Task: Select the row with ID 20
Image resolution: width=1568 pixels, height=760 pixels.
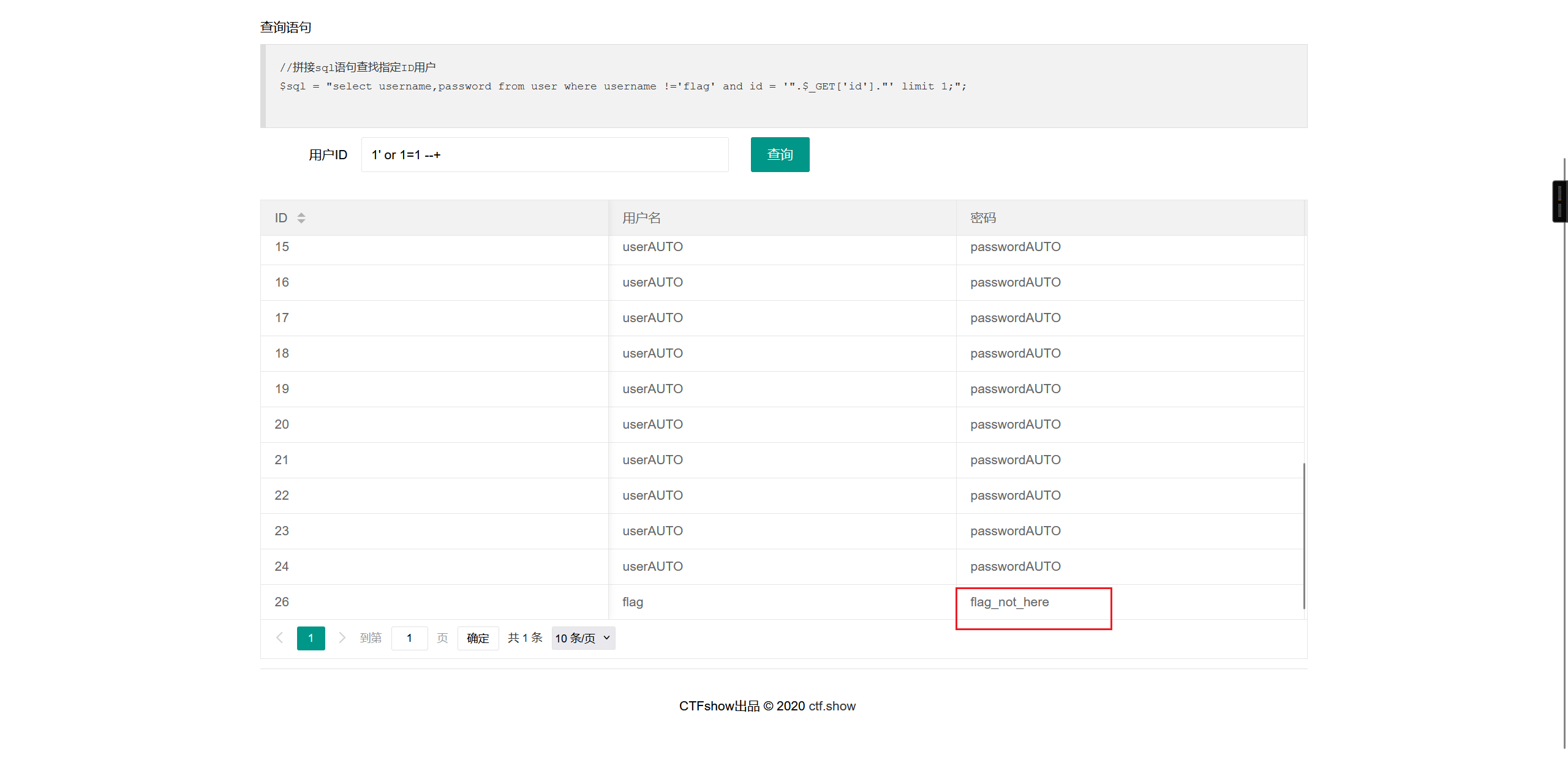Action: (x=282, y=424)
